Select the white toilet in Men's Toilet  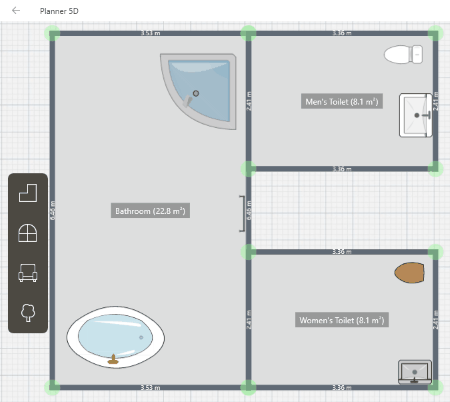tap(403, 54)
